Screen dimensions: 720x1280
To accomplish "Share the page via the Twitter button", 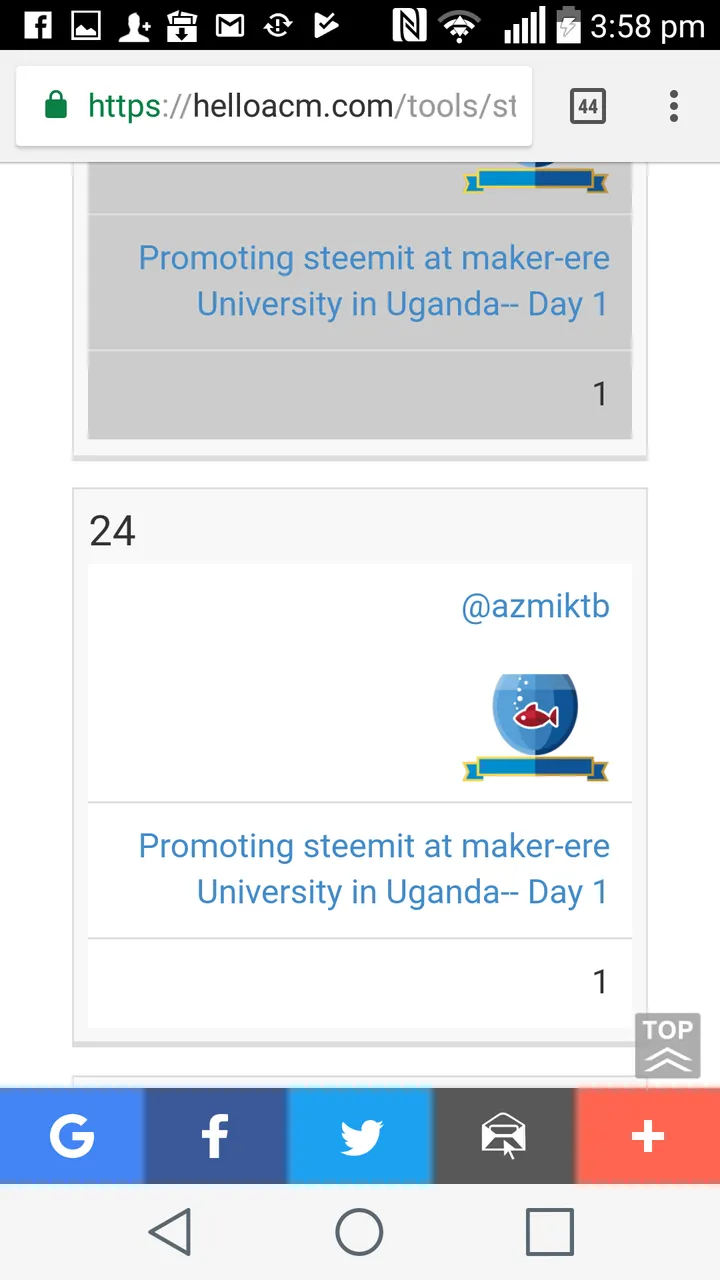I will [360, 1137].
